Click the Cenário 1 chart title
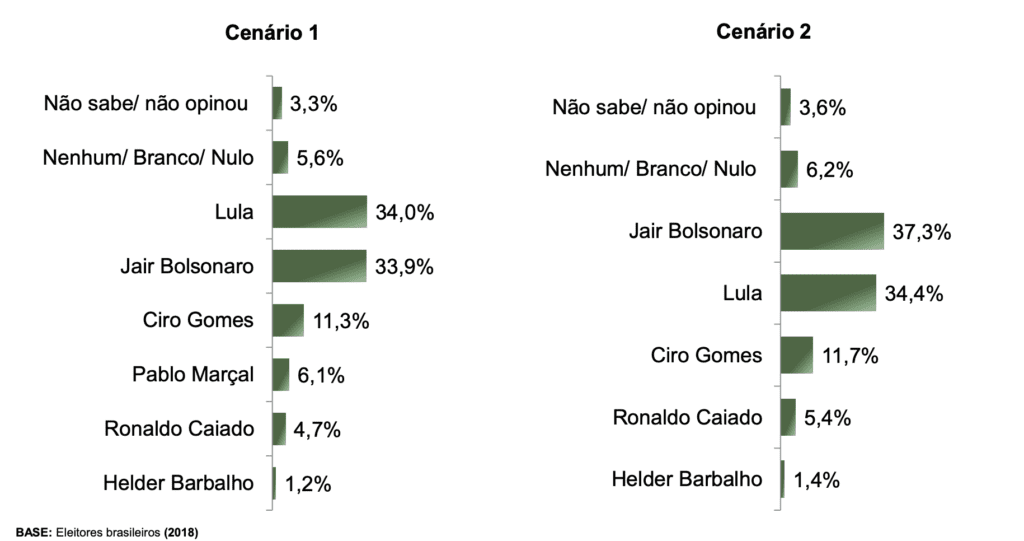This screenshot has height=541, width=1024. click(x=270, y=33)
